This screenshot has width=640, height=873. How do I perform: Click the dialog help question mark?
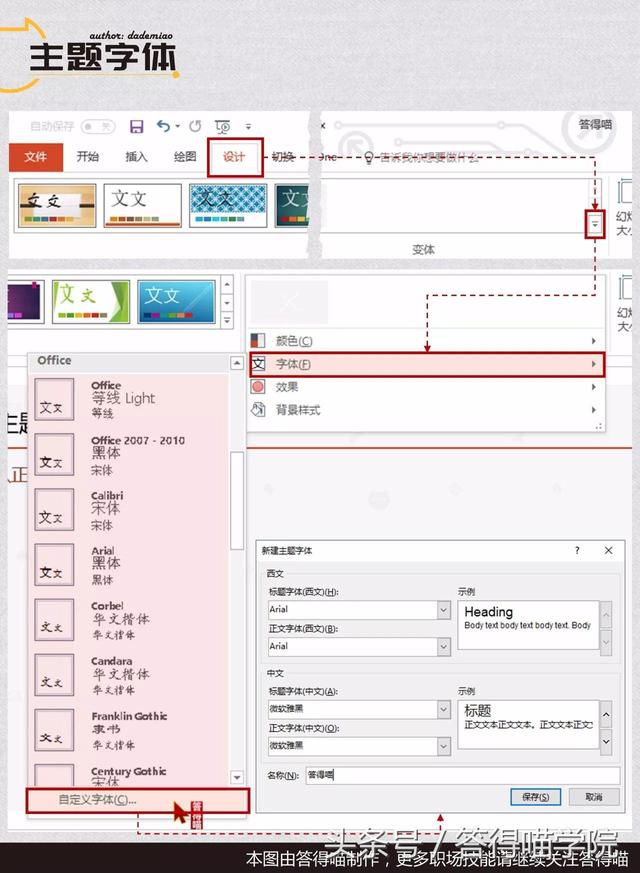pos(577,551)
